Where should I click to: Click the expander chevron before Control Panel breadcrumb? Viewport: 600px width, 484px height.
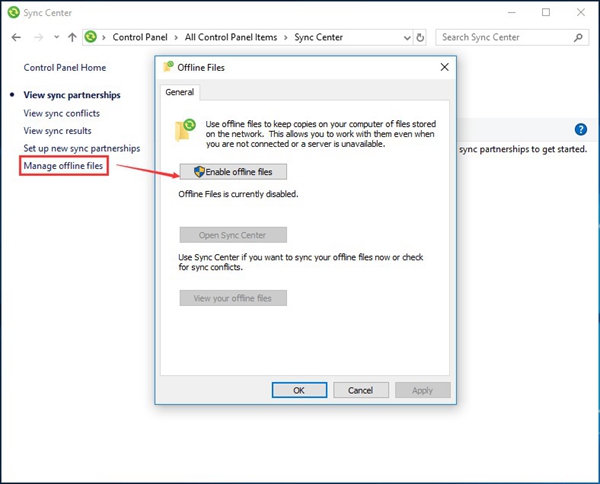point(104,37)
